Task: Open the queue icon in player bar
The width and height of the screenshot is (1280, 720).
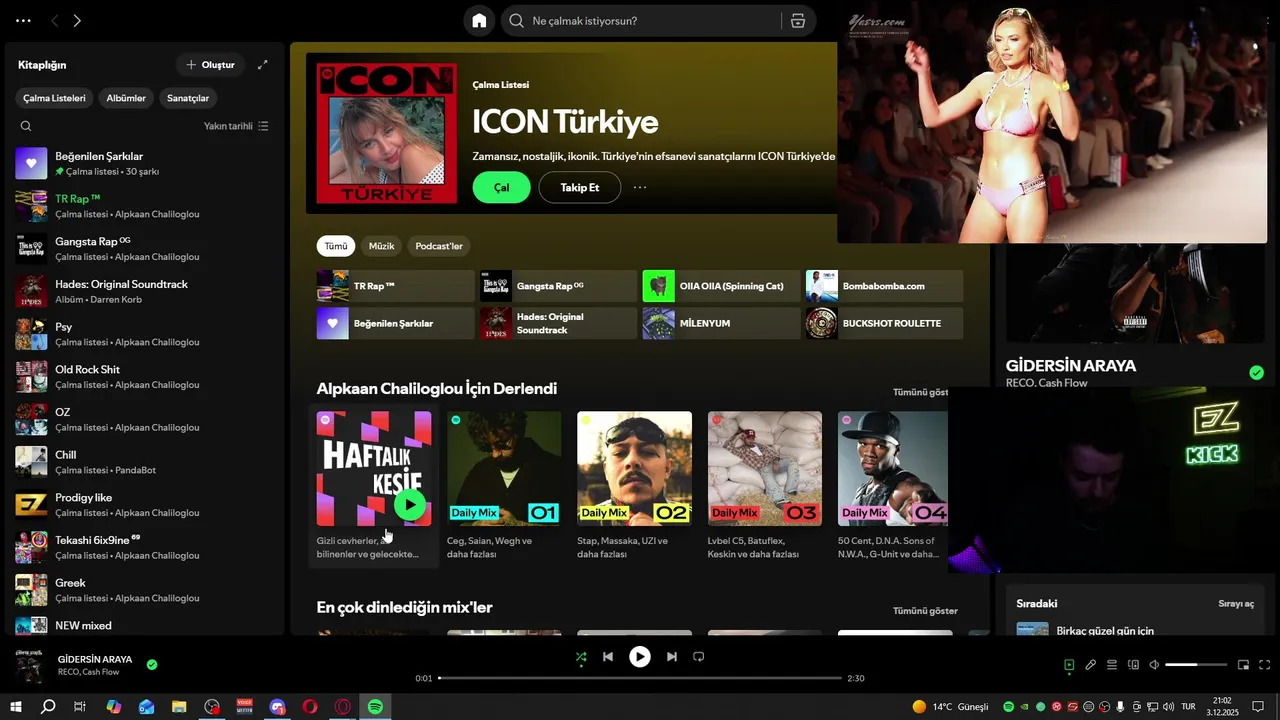Action: [1112, 665]
